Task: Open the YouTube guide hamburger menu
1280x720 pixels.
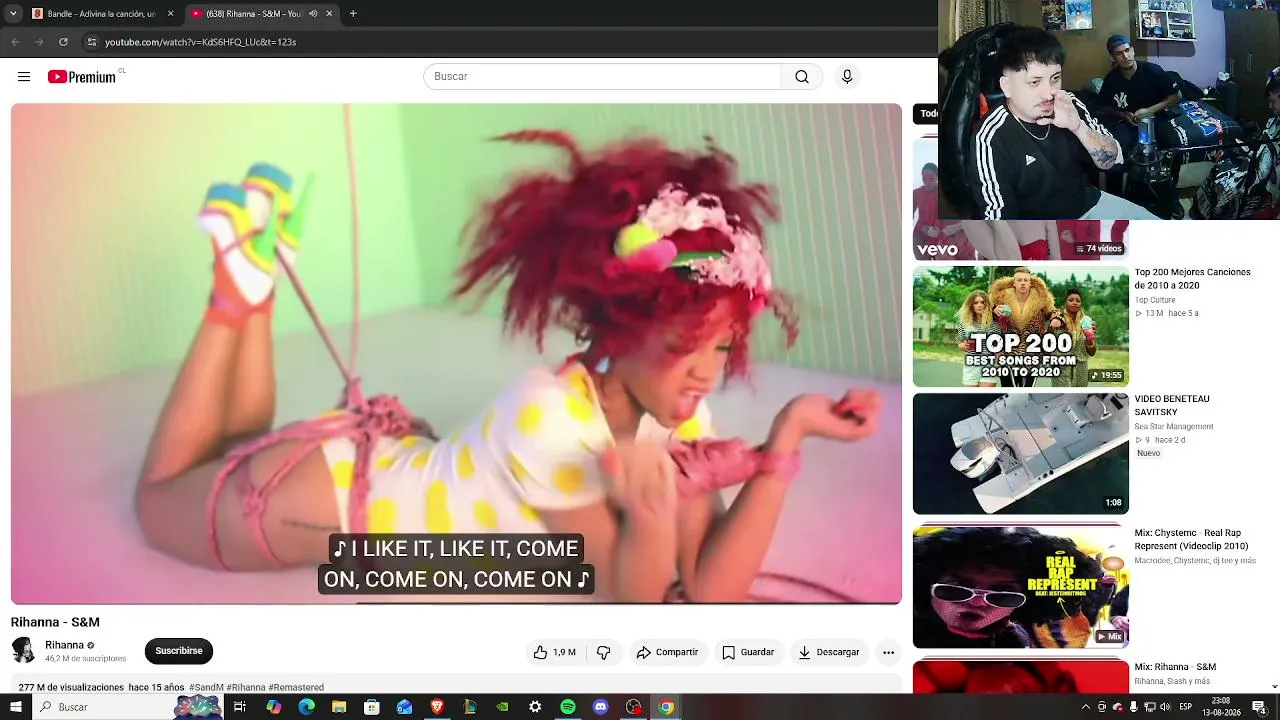Action: click(x=24, y=77)
